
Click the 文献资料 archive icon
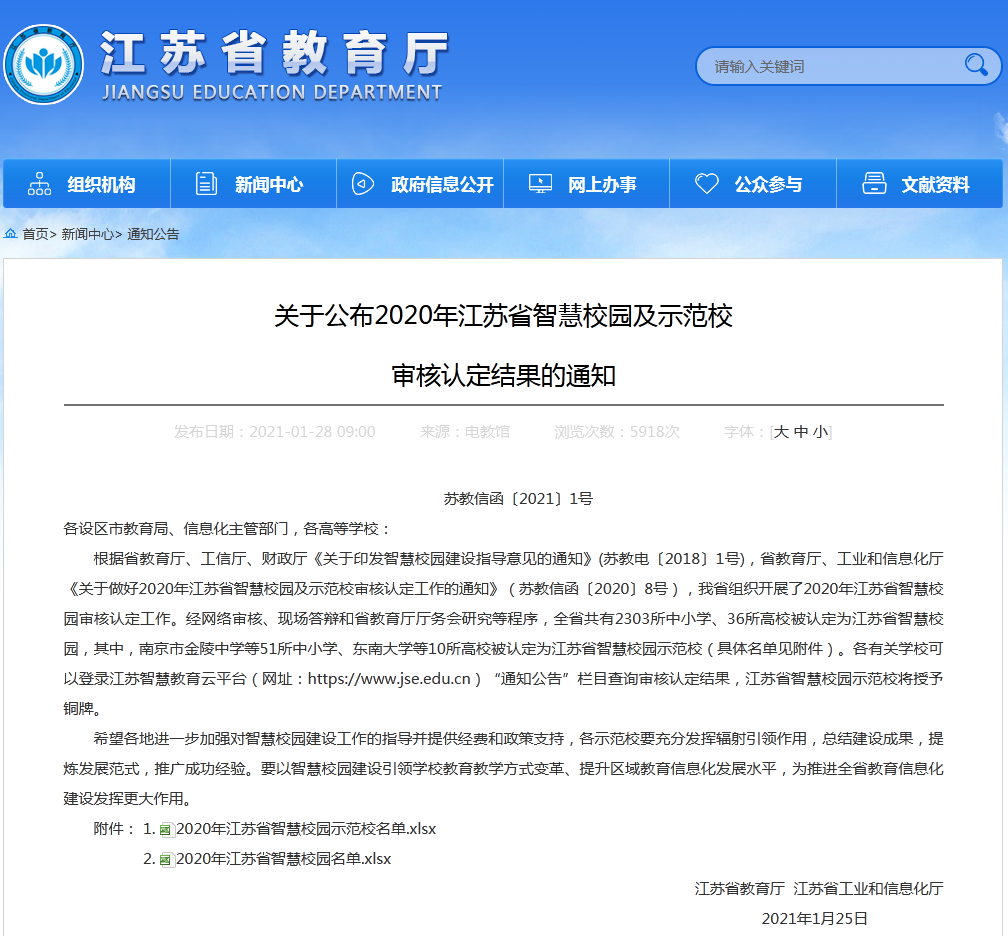click(x=874, y=184)
